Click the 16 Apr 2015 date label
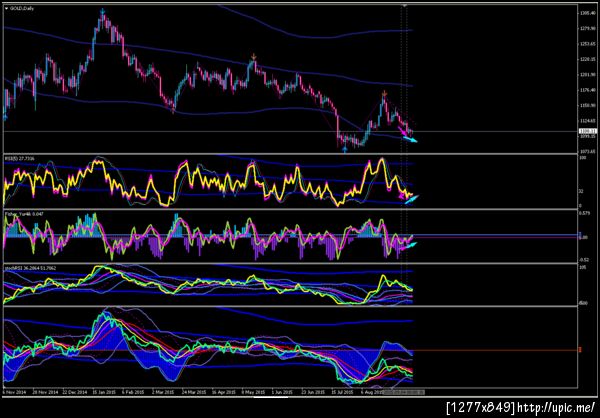The width and height of the screenshot is (600, 418). (x=225, y=392)
